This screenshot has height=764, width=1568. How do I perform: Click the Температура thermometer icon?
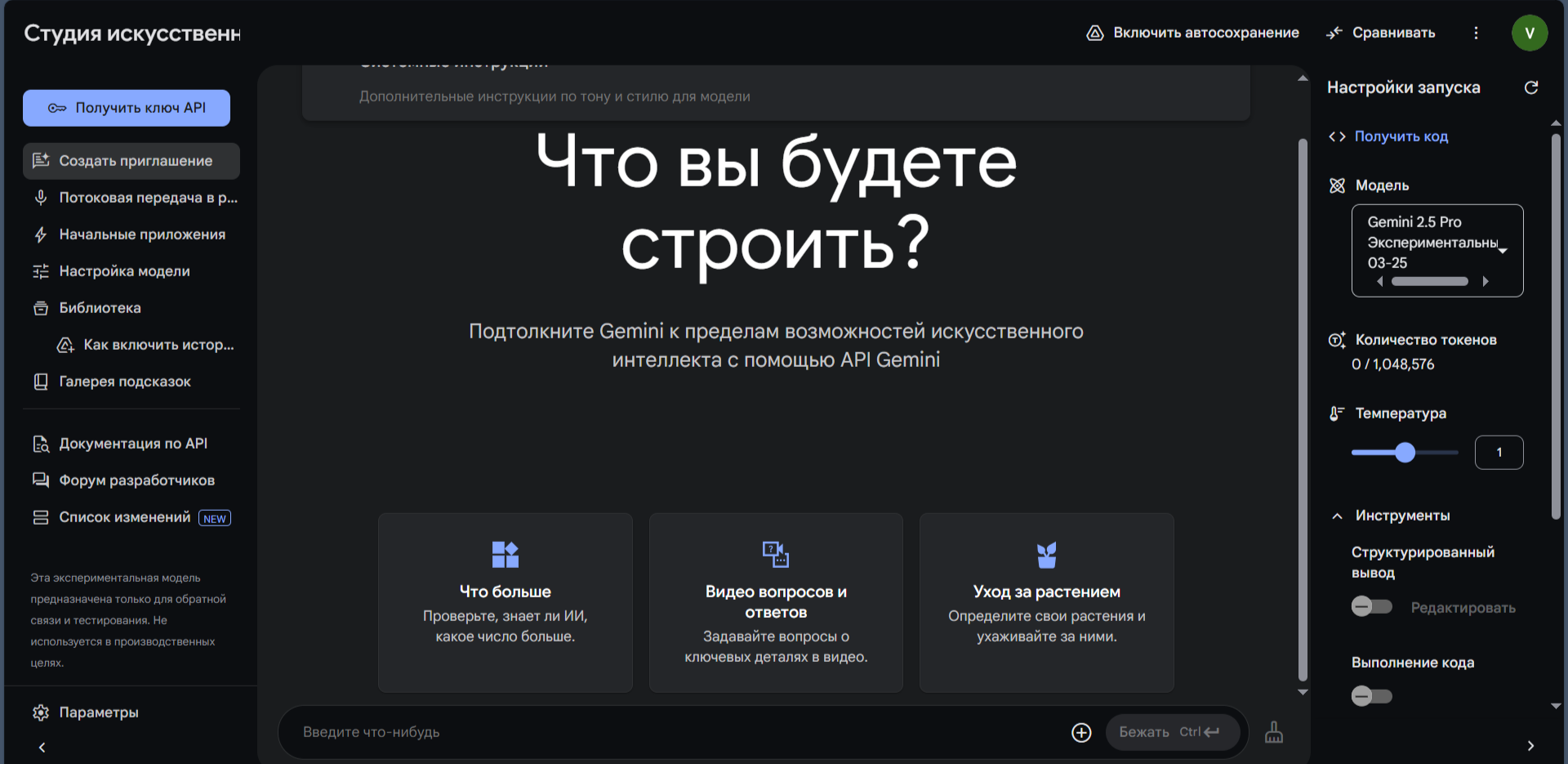(1337, 413)
